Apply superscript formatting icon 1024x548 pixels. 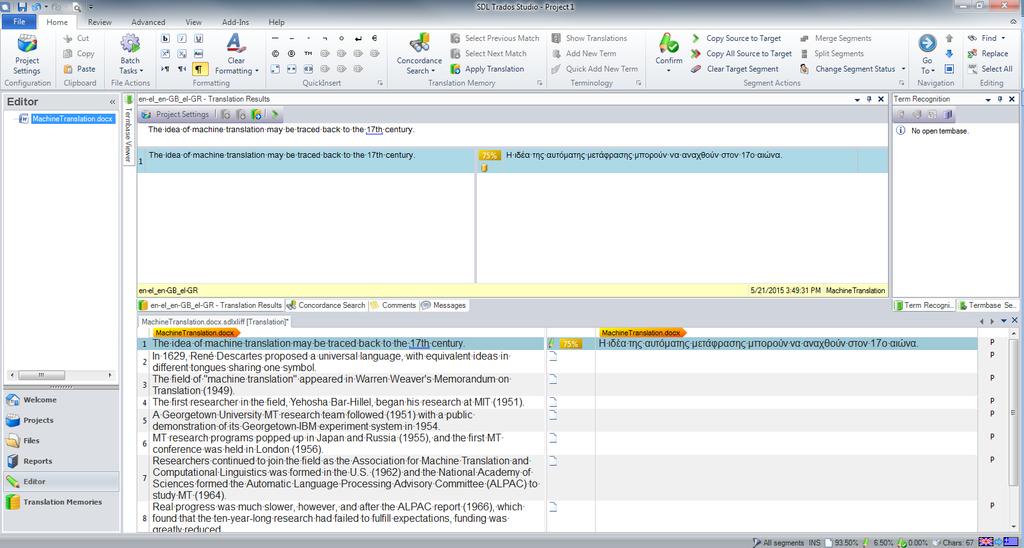click(x=165, y=54)
